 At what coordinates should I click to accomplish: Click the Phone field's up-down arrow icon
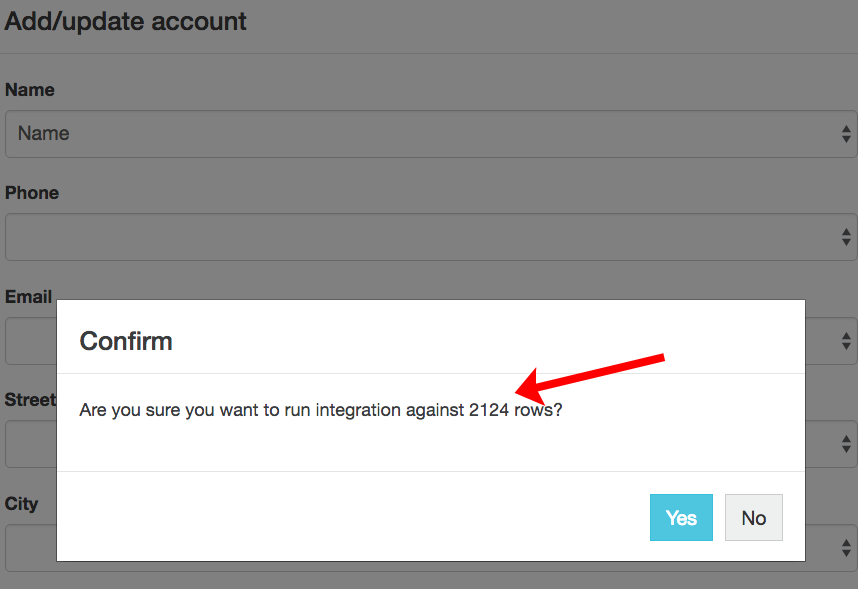coord(846,237)
